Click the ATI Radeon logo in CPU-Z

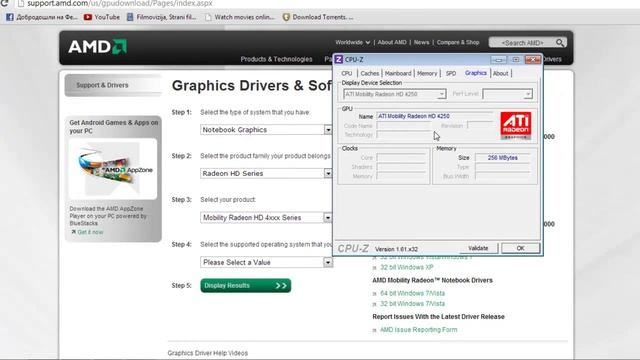tap(516, 125)
